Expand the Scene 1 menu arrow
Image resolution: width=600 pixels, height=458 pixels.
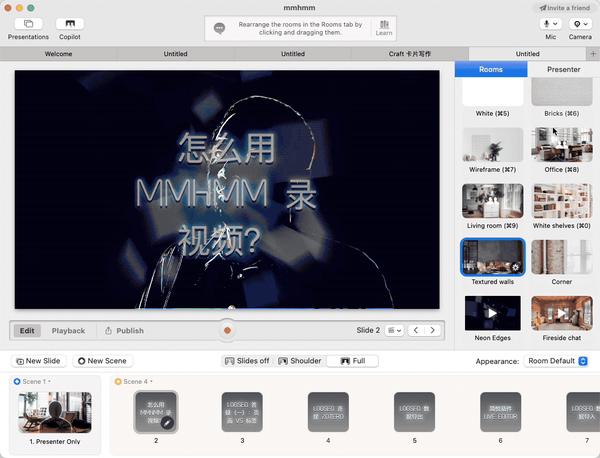[49, 381]
